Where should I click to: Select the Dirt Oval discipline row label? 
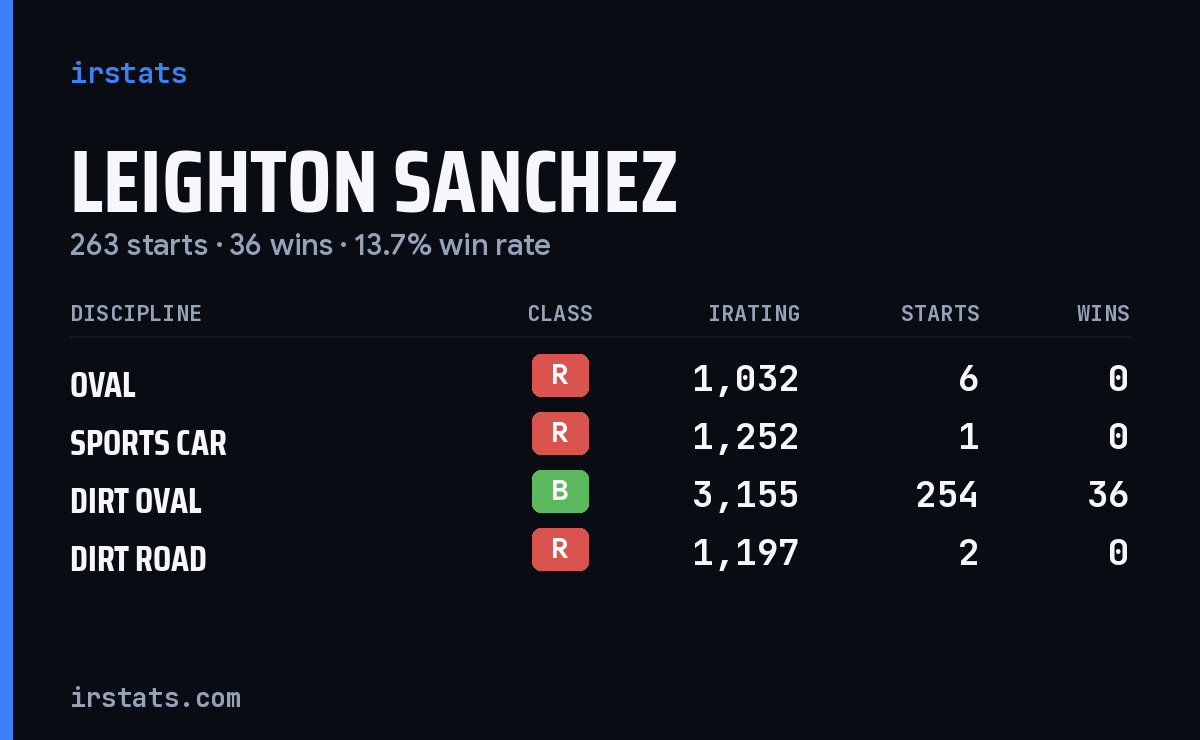136,501
